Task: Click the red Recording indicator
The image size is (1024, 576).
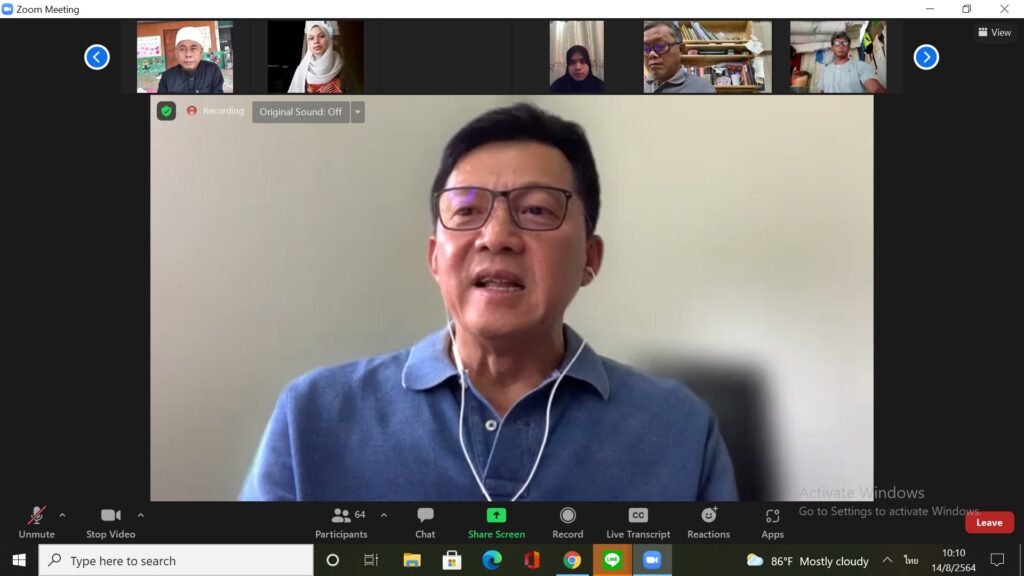Action: [x=215, y=111]
